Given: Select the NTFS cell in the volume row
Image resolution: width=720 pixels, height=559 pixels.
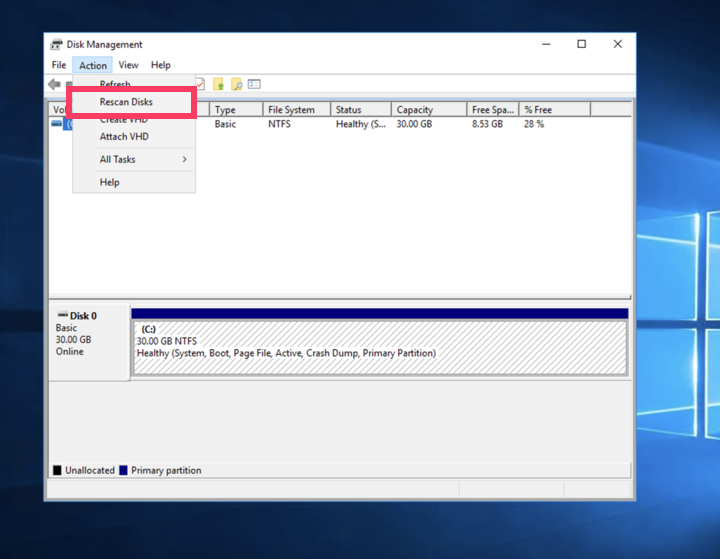Looking at the screenshot, I should [x=279, y=124].
